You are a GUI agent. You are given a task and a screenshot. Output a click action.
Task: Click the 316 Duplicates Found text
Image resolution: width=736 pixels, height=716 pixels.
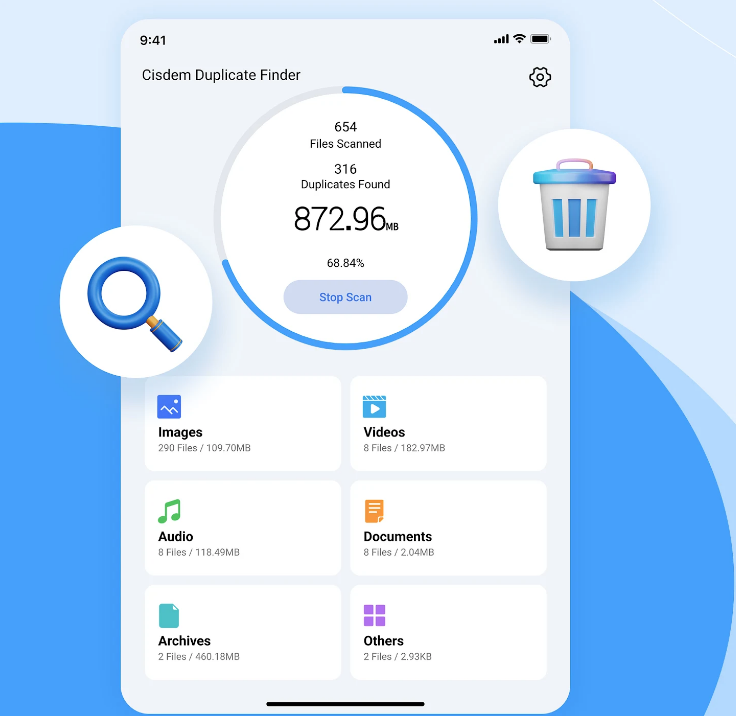click(x=345, y=176)
